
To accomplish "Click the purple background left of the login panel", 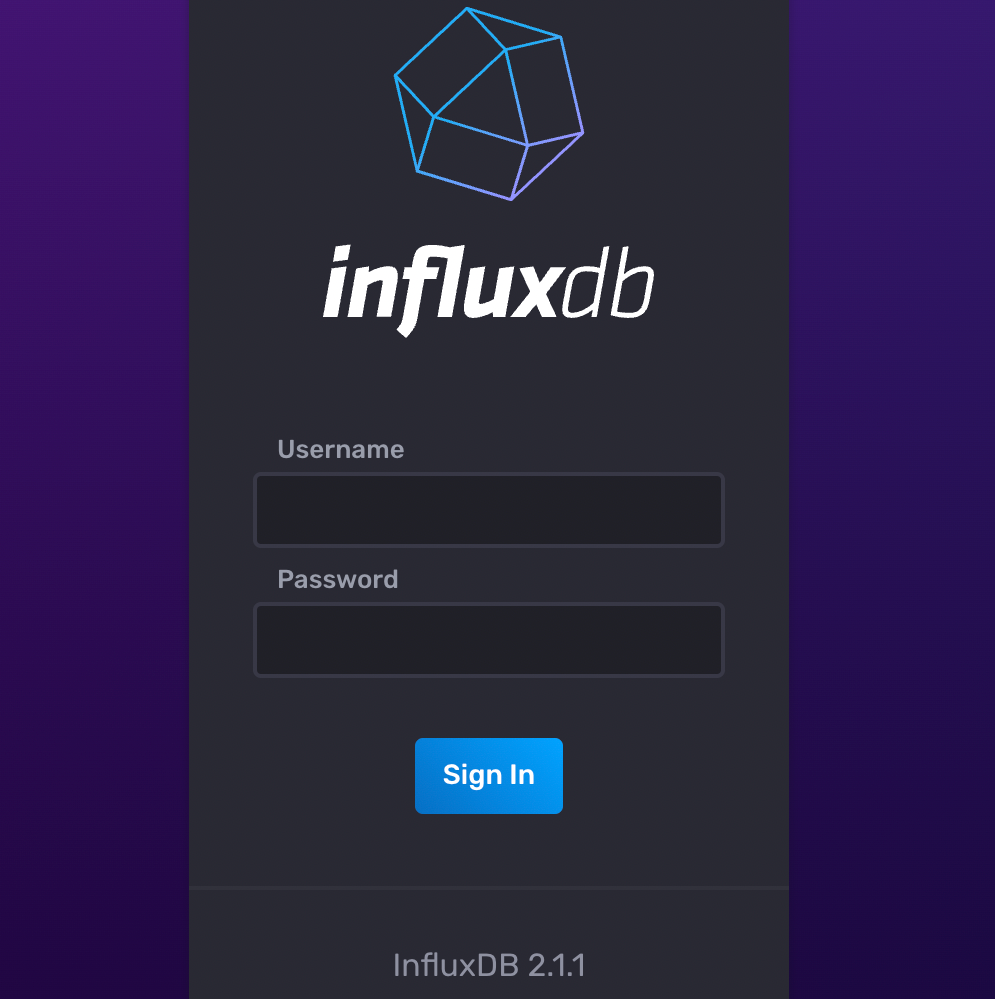I will click(94, 500).
